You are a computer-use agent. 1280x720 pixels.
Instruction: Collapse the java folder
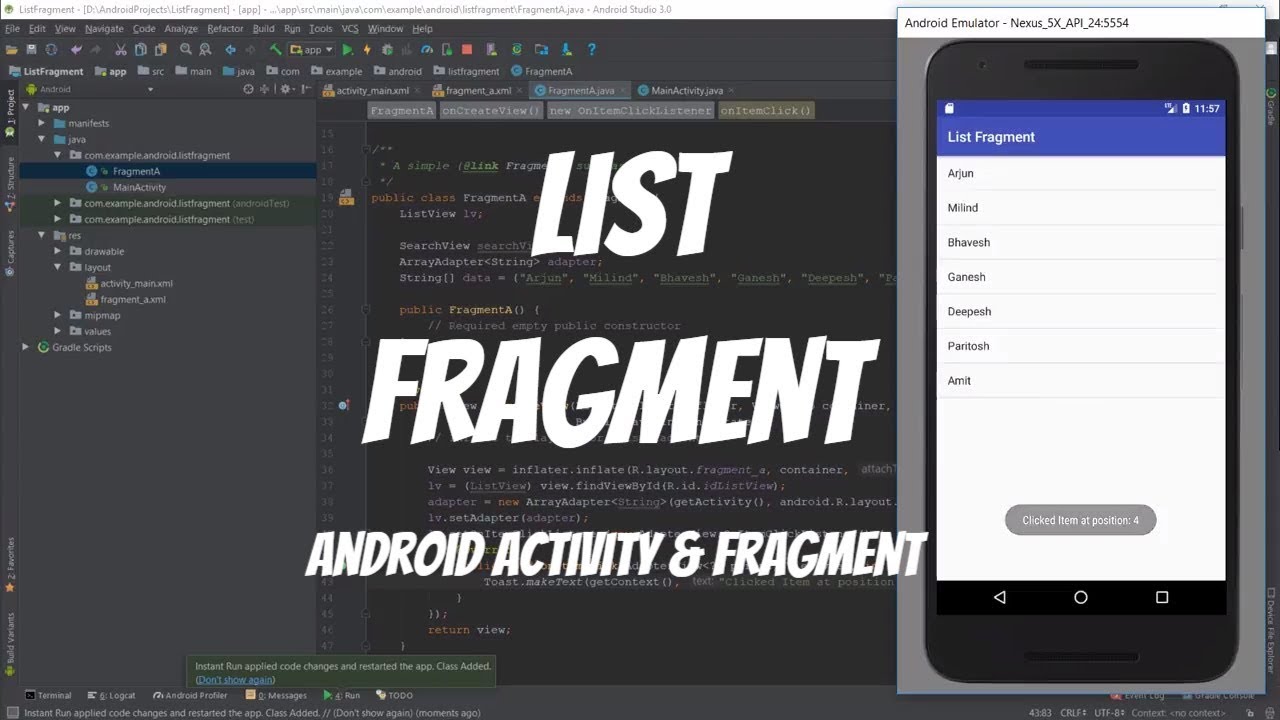coord(43,139)
